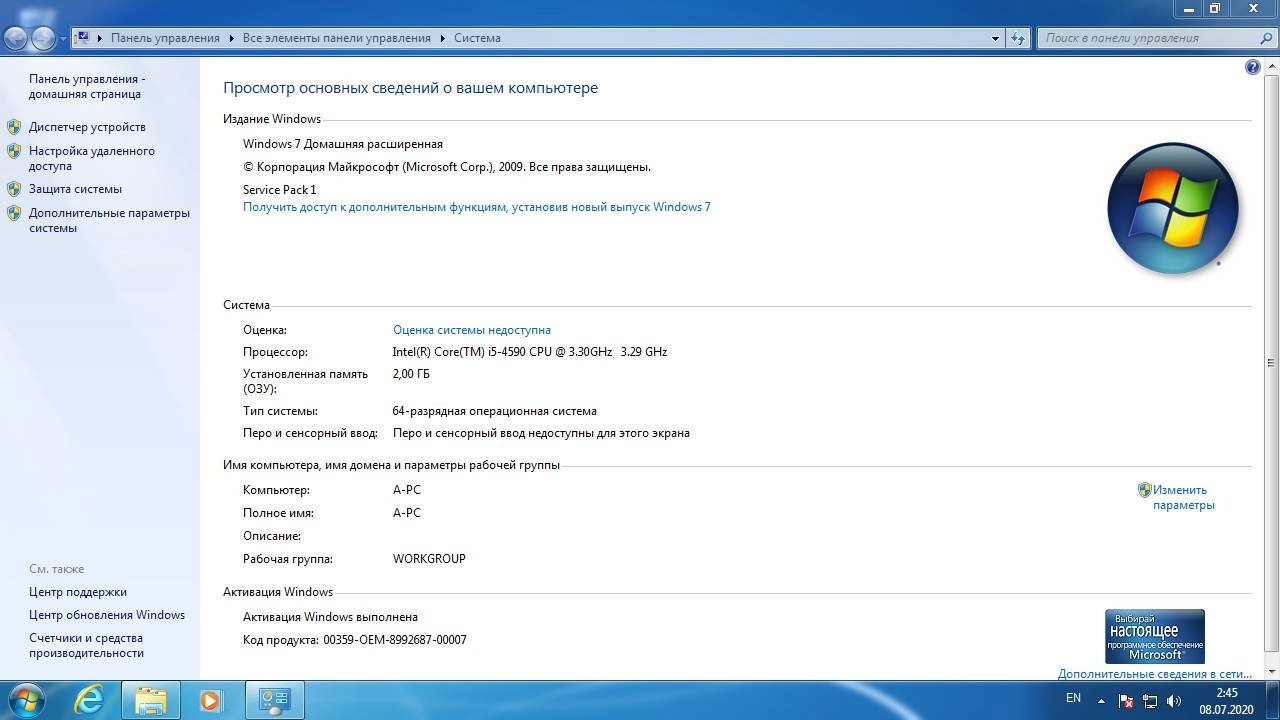The image size is (1280, 720).
Task: Select 'Панель управления' breadcrumb
Action: point(165,38)
